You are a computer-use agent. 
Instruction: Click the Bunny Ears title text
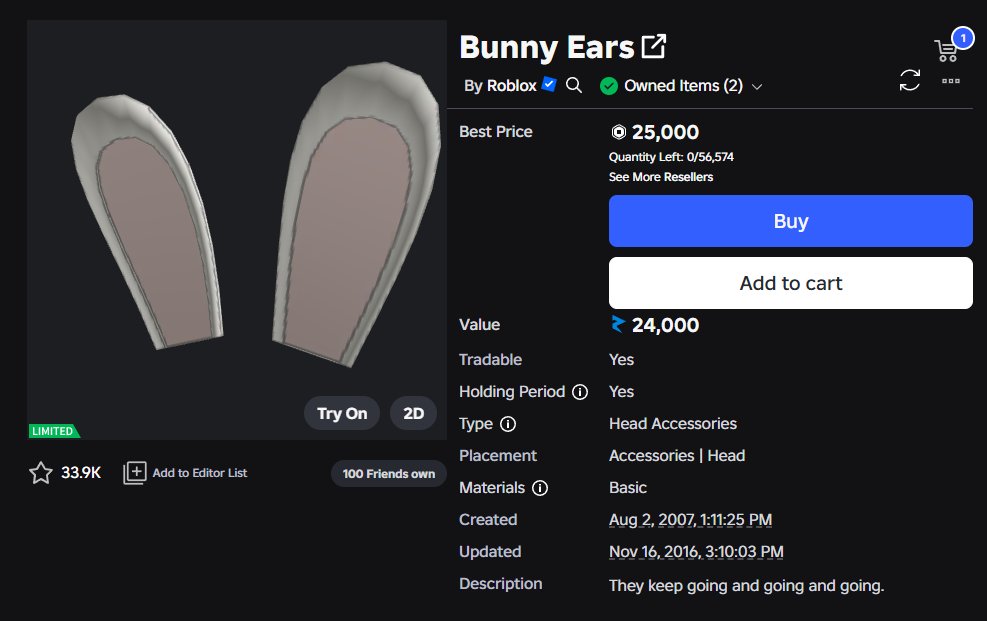pyautogui.click(x=546, y=47)
